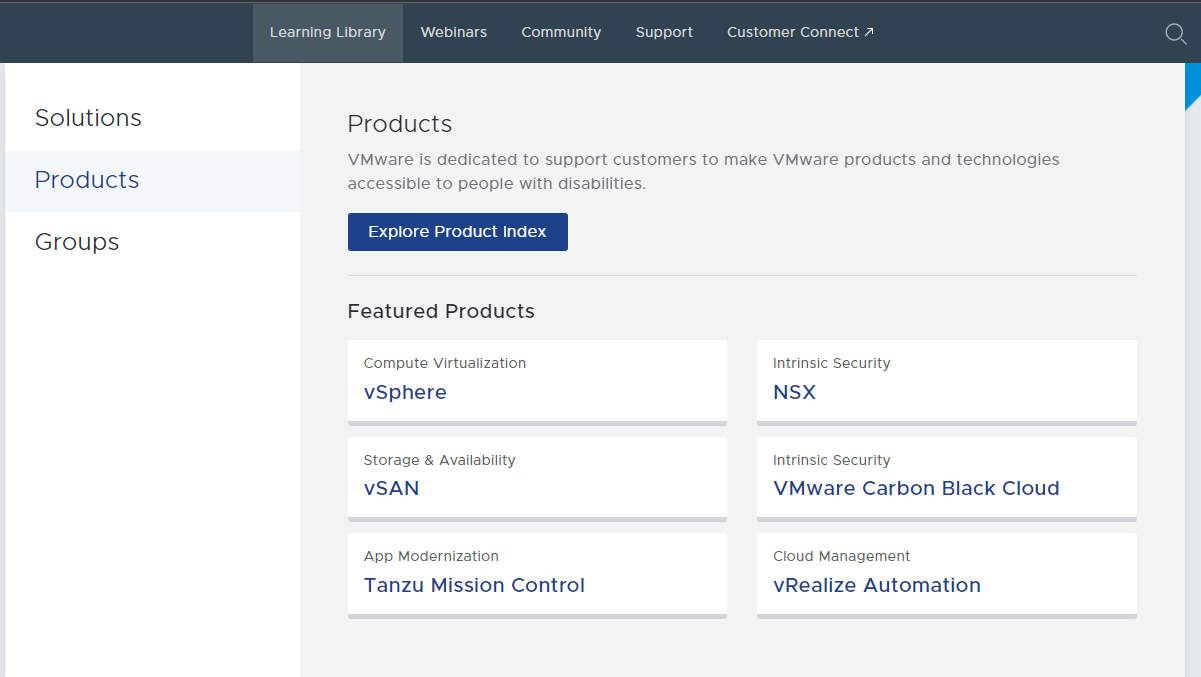Open the vSAN product card

537,479
